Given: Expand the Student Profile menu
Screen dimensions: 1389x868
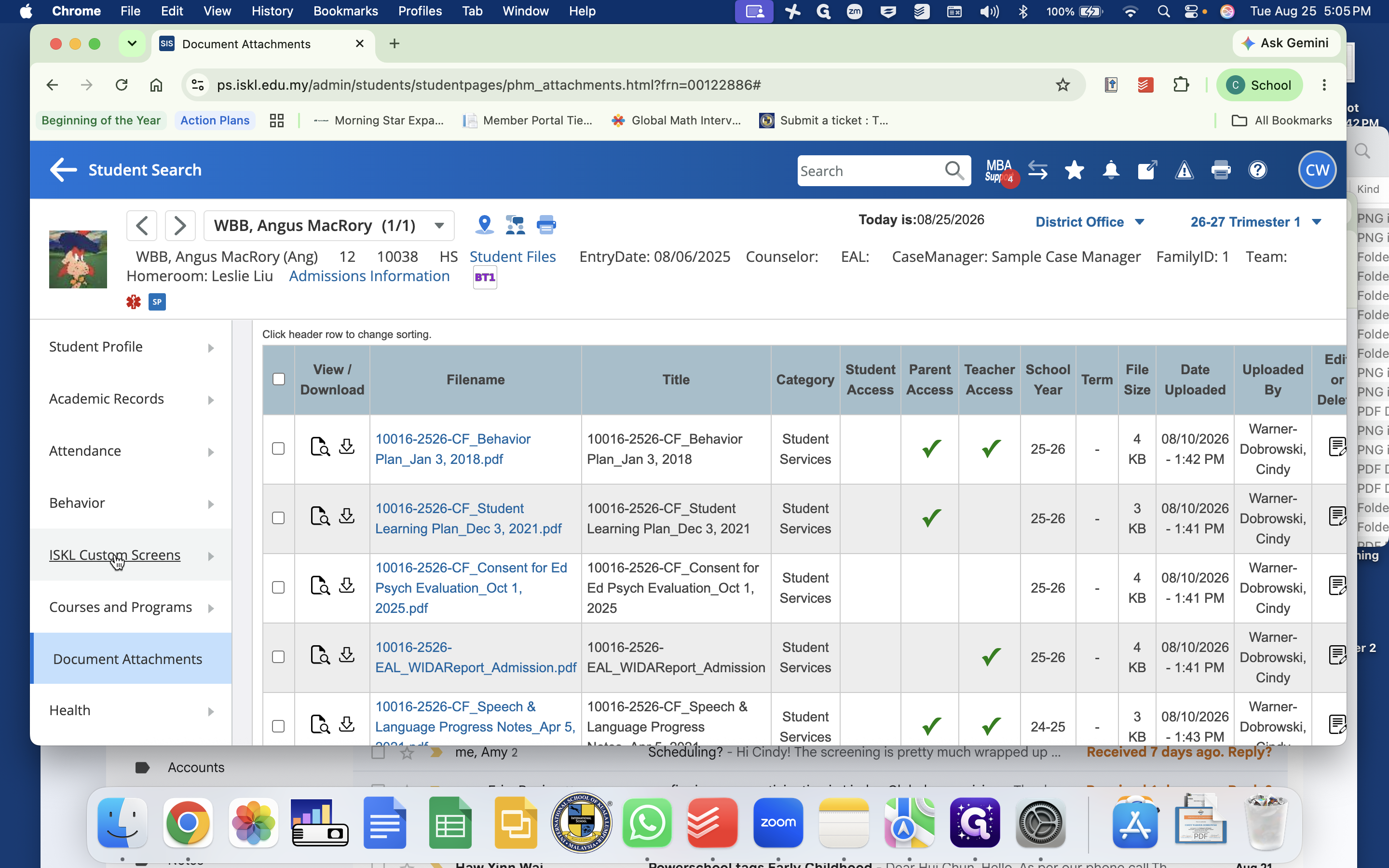Looking at the screenshot, I should (x=132, y=347).
